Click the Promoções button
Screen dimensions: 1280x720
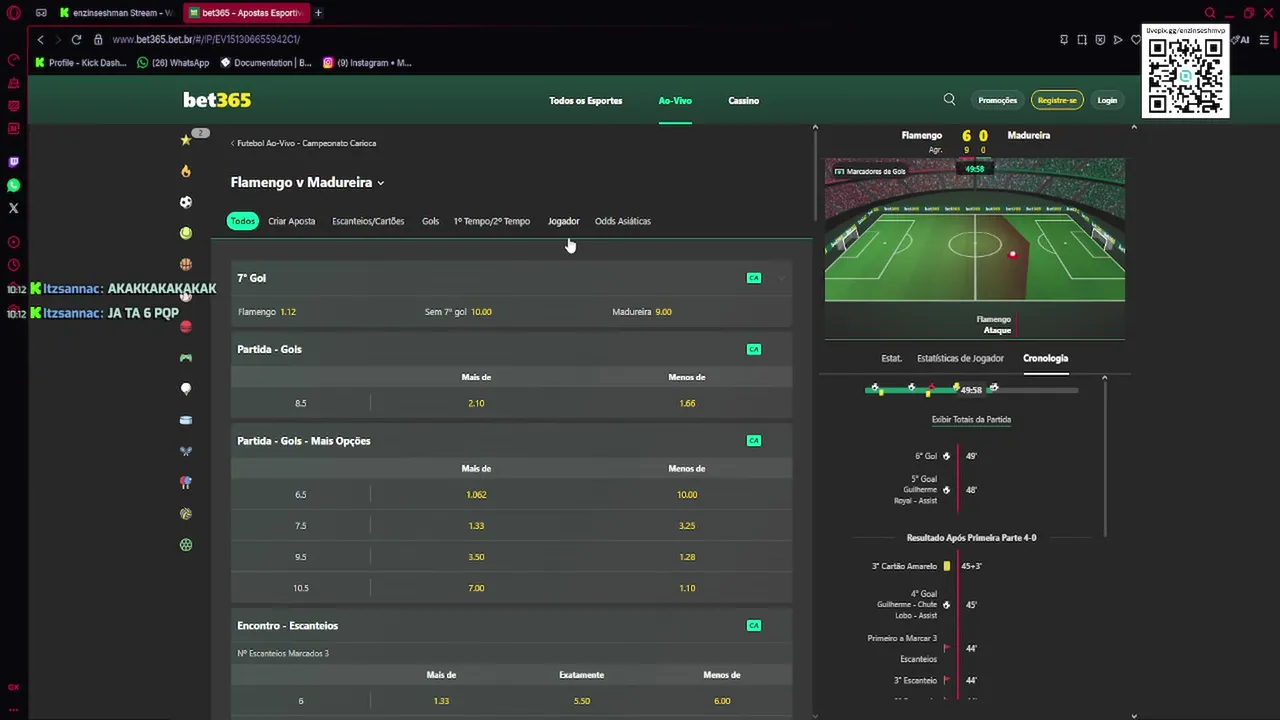pos(997,100)
